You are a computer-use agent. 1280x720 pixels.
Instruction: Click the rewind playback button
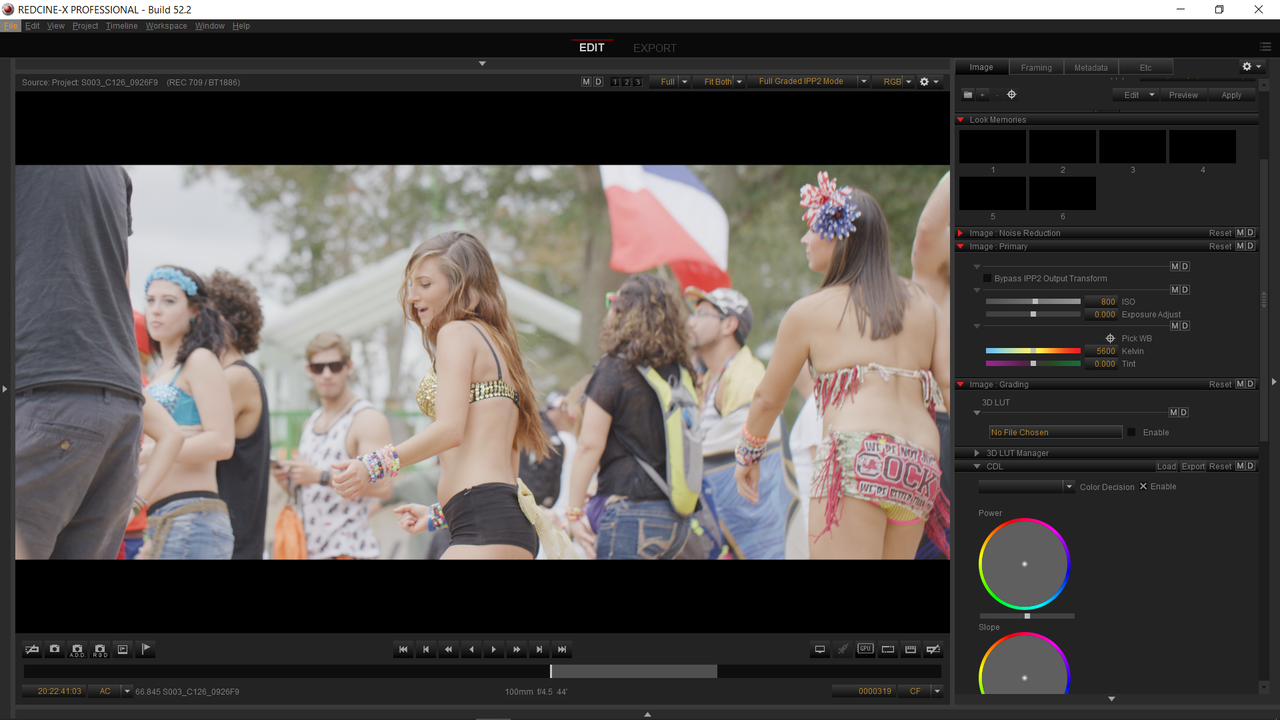tap(449, 649)
